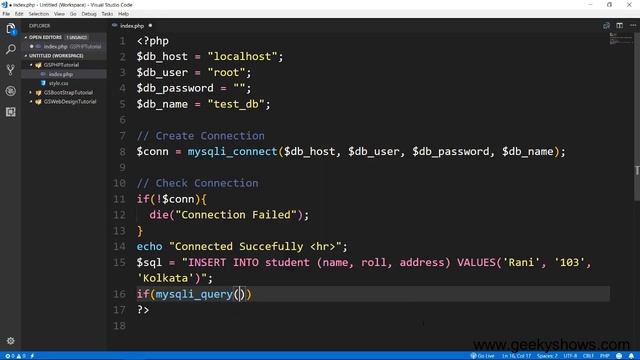Open the Debug view in activity bar
Viewport: 640px width, 360px height.
coord(11,91)
